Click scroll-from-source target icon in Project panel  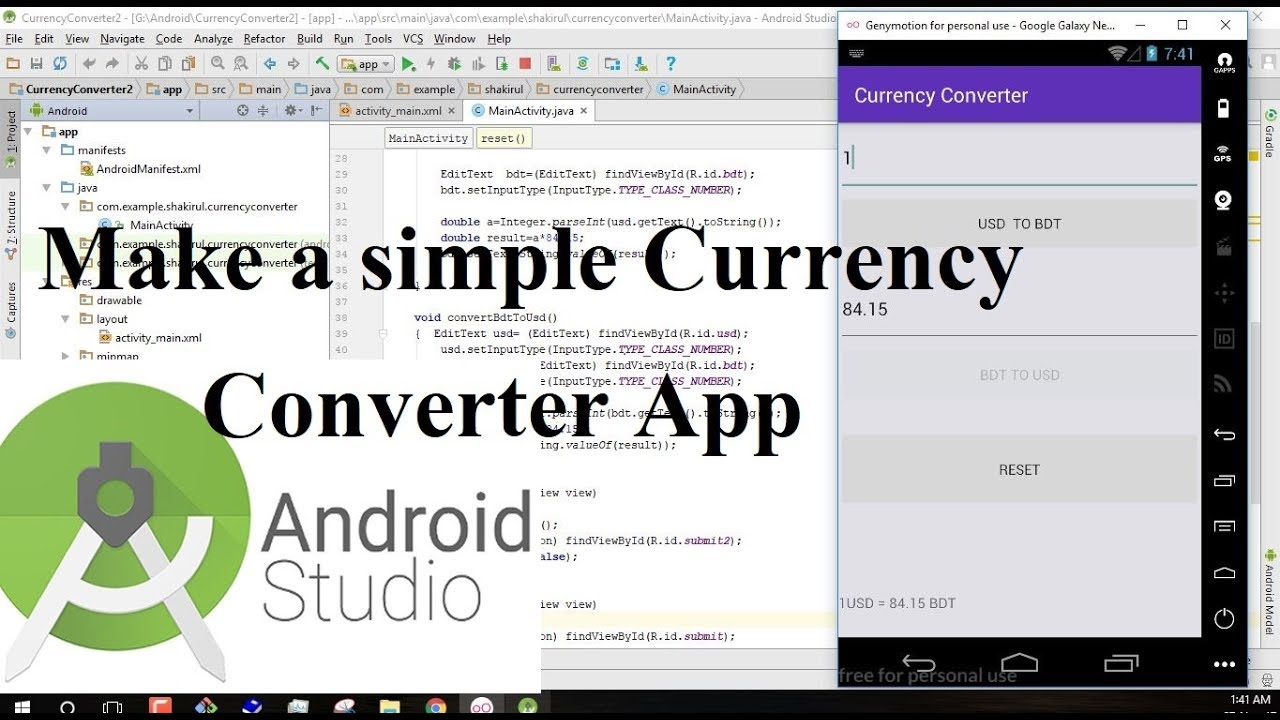coord(243,111)
